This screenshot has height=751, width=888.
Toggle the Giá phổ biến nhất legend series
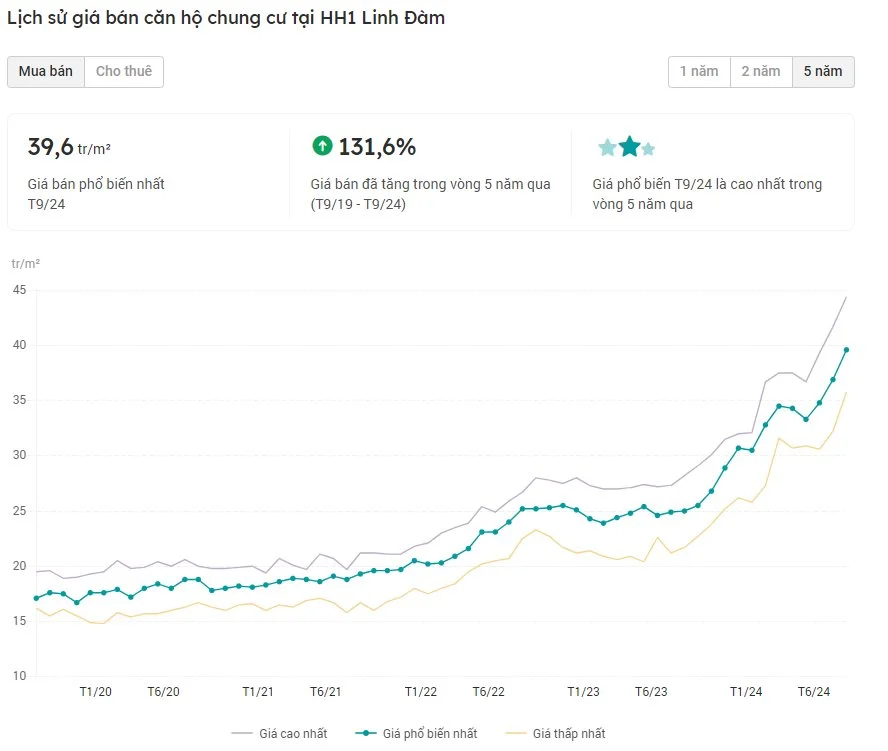pos(416,733)
